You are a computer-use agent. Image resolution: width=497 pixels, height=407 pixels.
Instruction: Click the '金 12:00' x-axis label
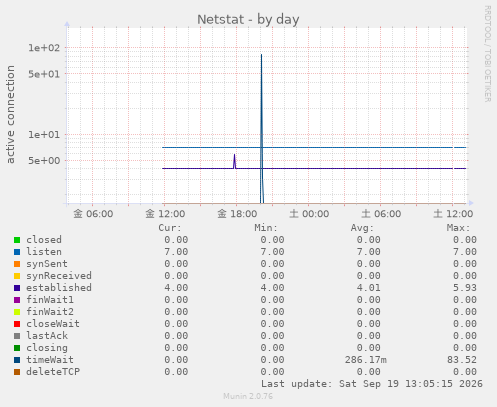pos(165,214)
